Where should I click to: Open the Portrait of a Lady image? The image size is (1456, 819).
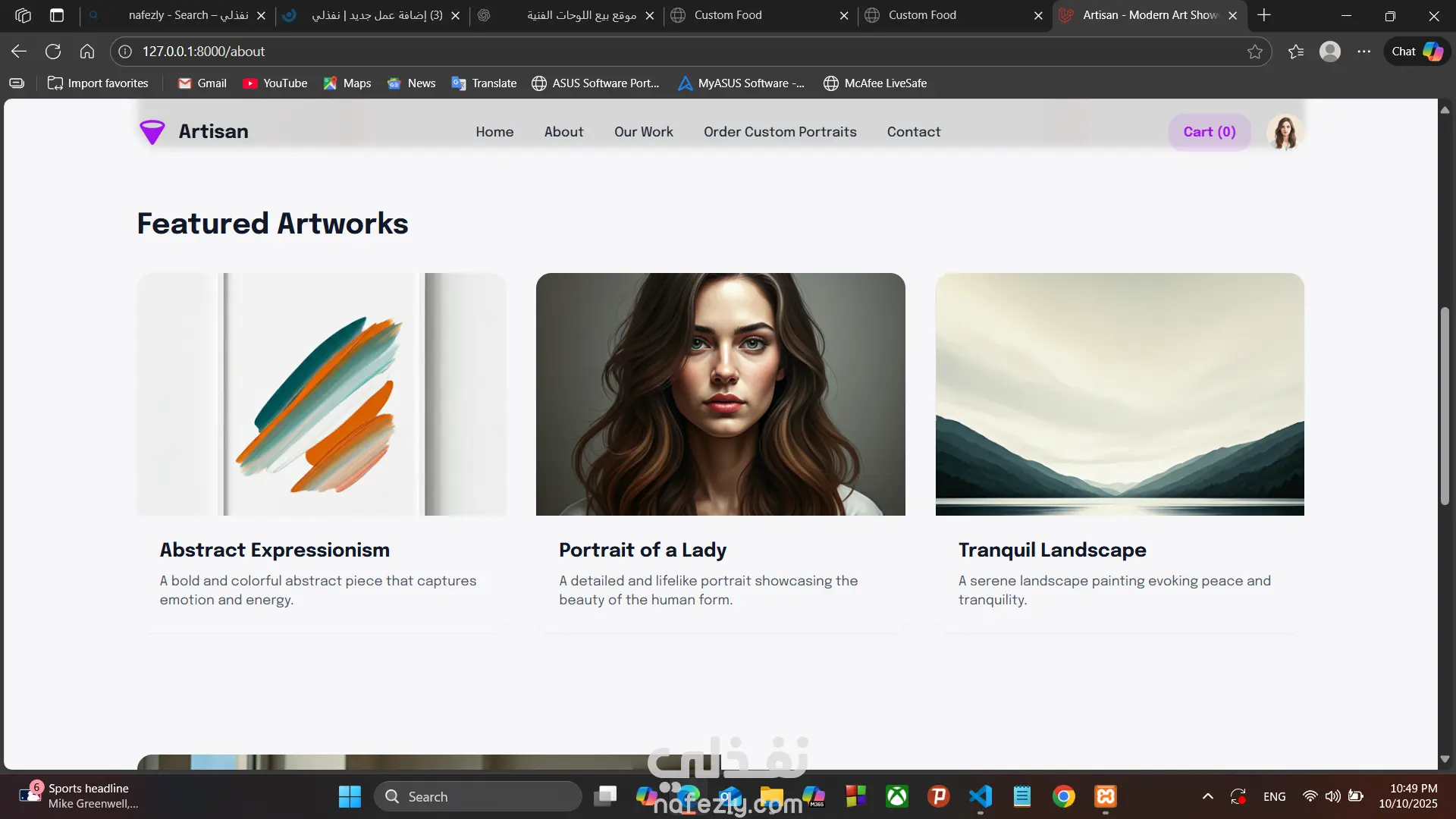pos(720,394)
